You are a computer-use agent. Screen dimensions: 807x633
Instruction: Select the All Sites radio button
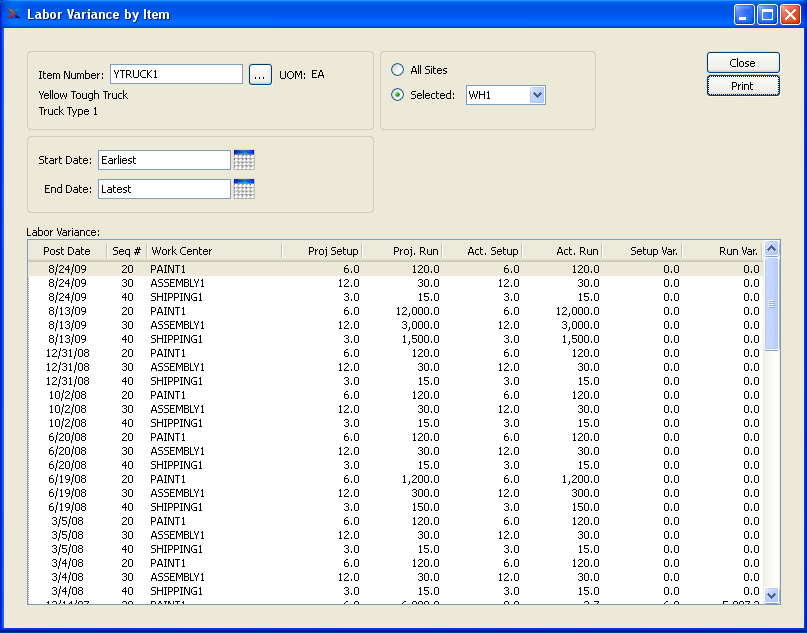coord(398,70)
